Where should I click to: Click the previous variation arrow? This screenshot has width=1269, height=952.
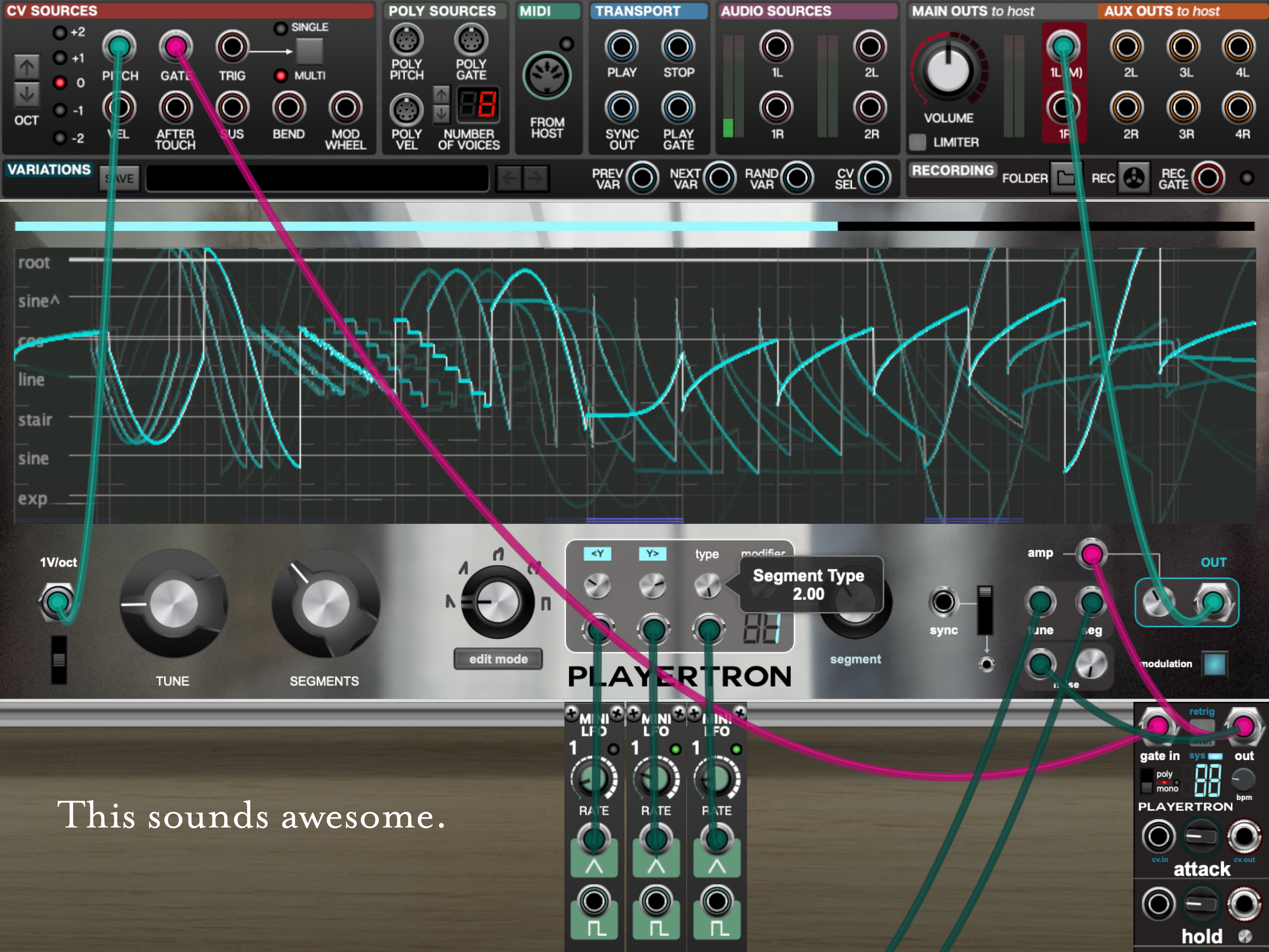click(x=509, y=179)
